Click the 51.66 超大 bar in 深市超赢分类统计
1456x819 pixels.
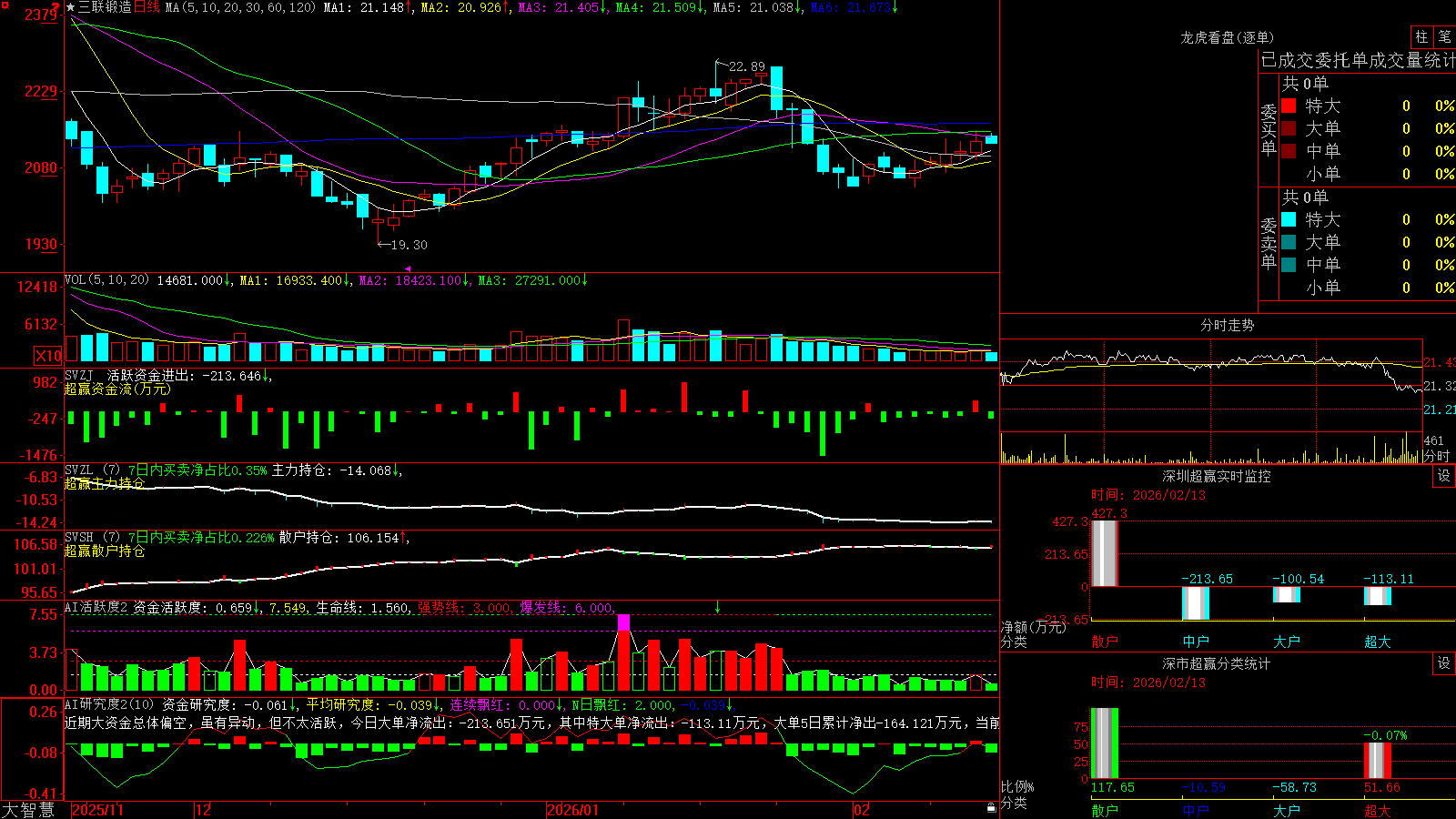click(x=1378, y=761)
